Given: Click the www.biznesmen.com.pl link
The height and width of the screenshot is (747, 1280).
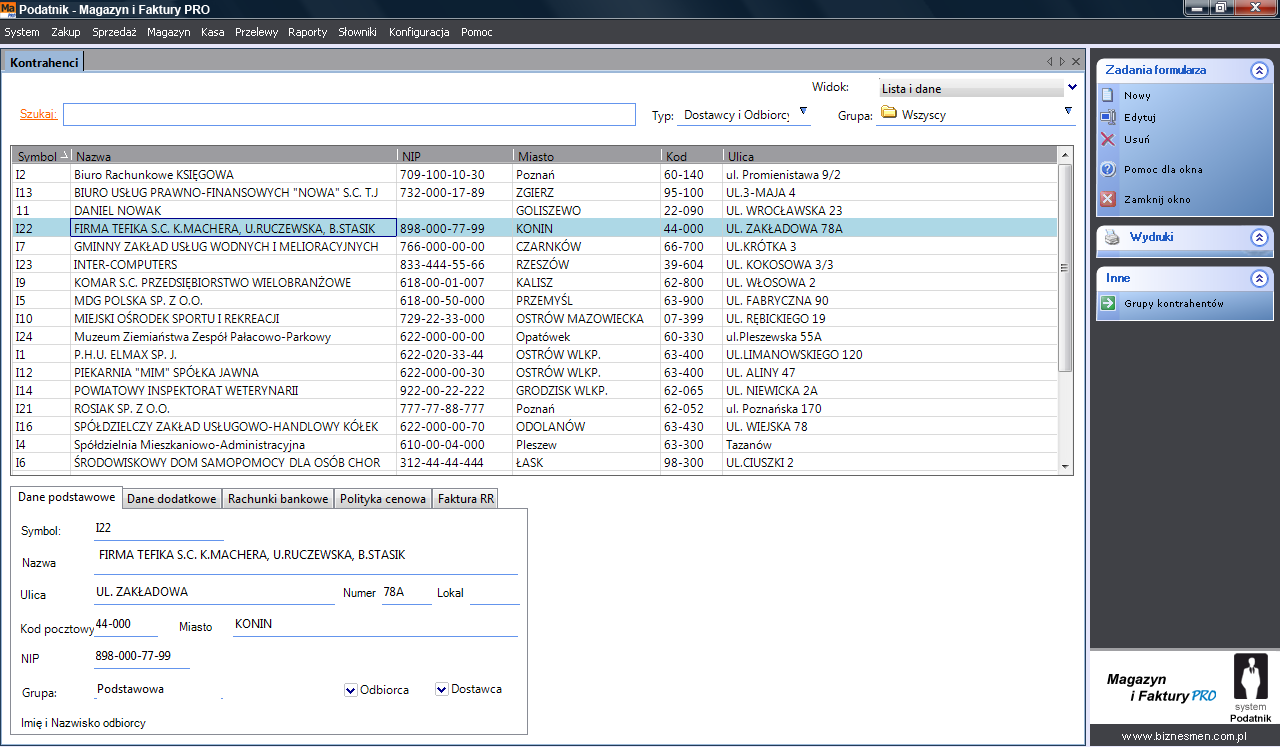Looking at the screenshot, I should [x=1184, y=737].
